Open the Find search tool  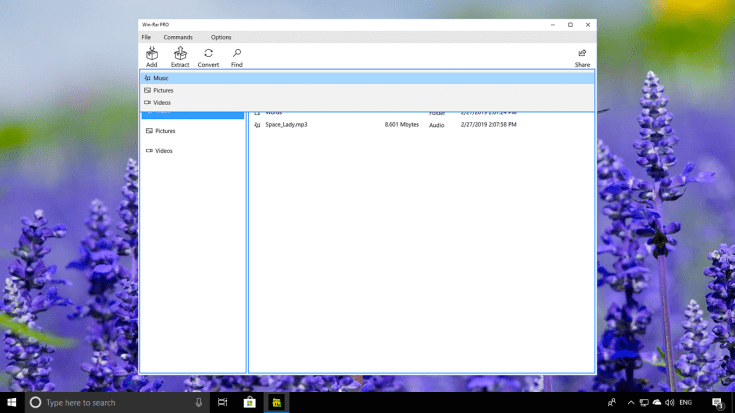click(x=237, y=54)
